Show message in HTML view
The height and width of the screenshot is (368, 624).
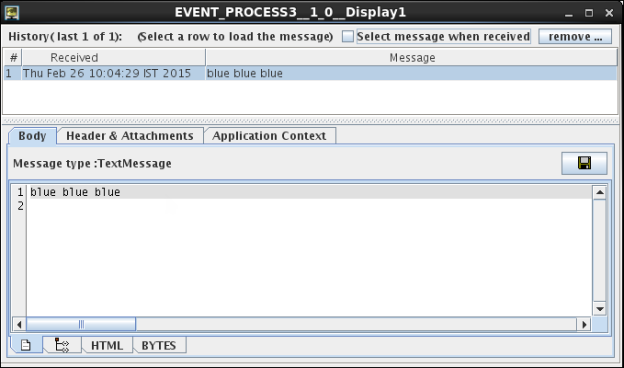coord(107,345)
